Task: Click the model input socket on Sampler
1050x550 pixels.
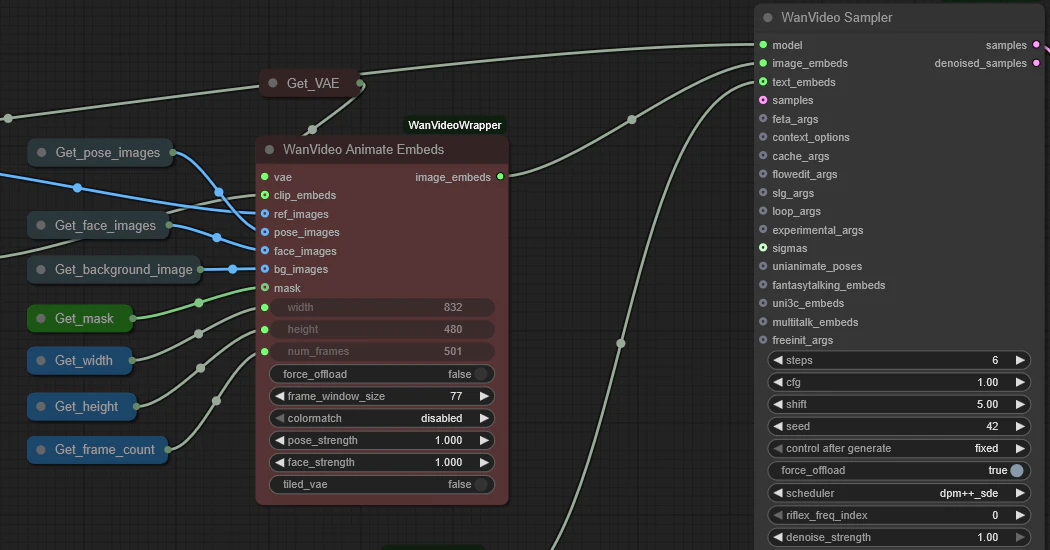Action: (763, 45)
